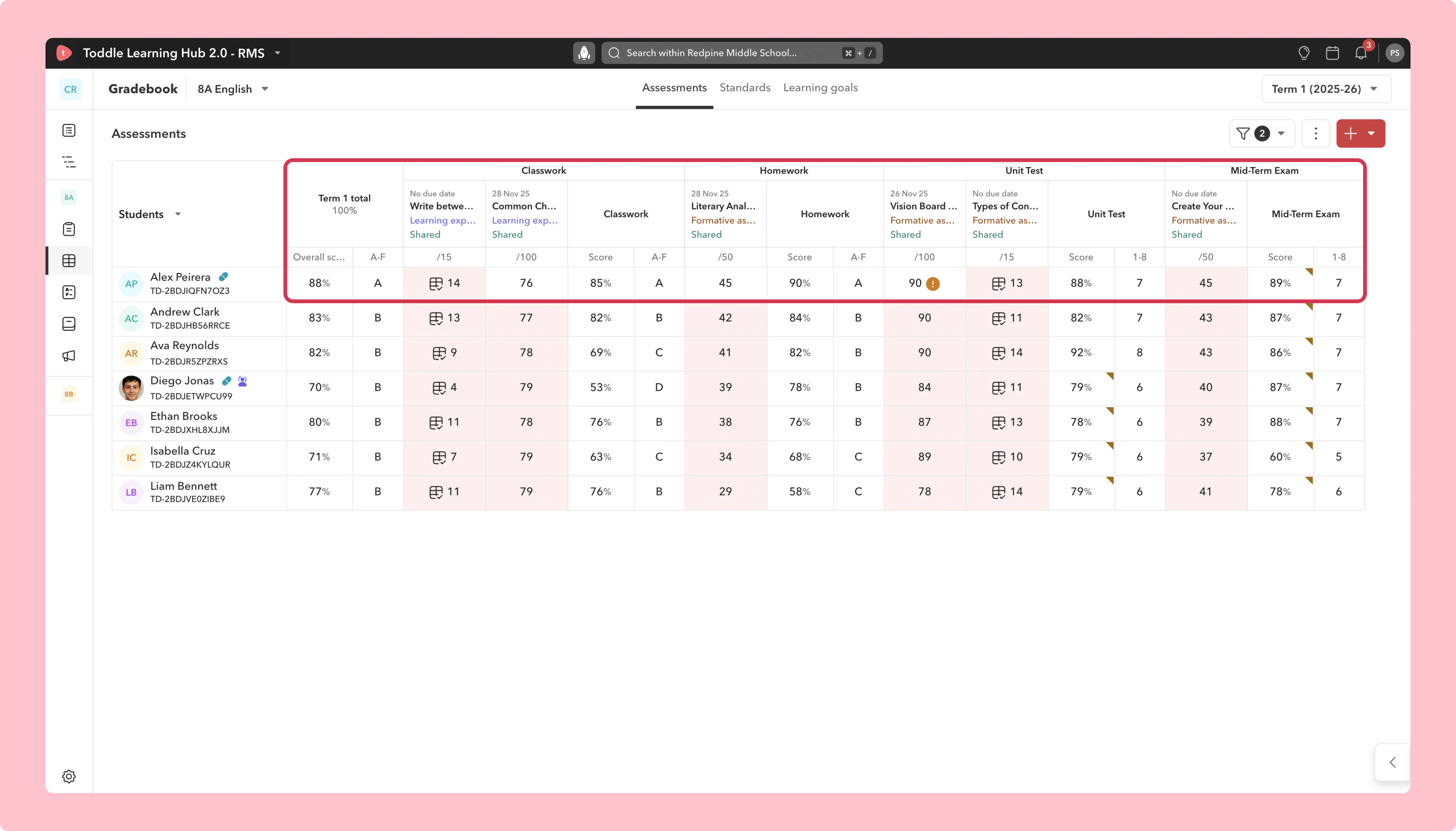This screenshot has width=1456, height=831.
Task: Click Isabella Cruz's 60% Mid-Term Exam score
Action: [1280, 457]
